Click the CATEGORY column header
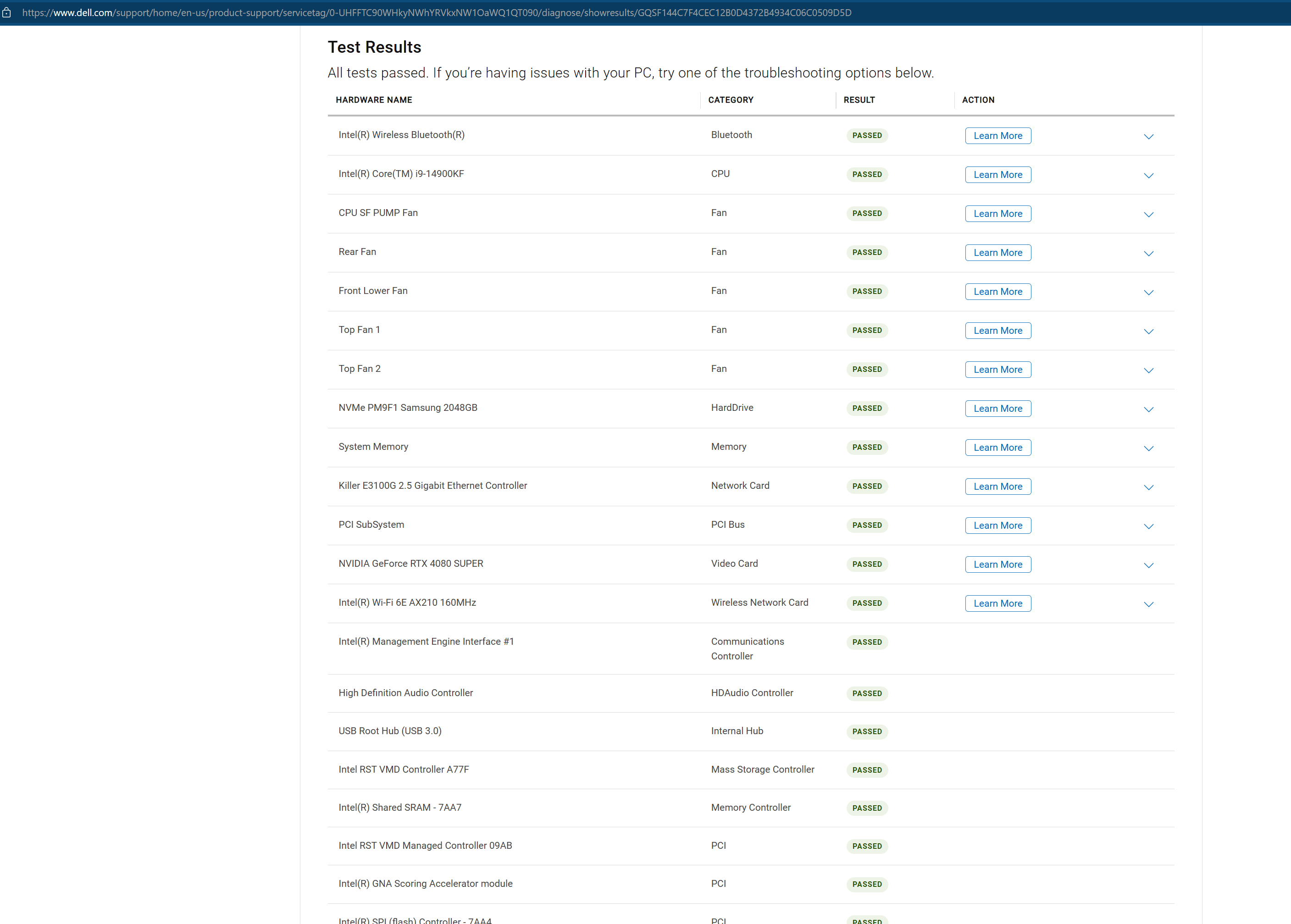Viewport: 1291px width, 924px height. [731, 100]
